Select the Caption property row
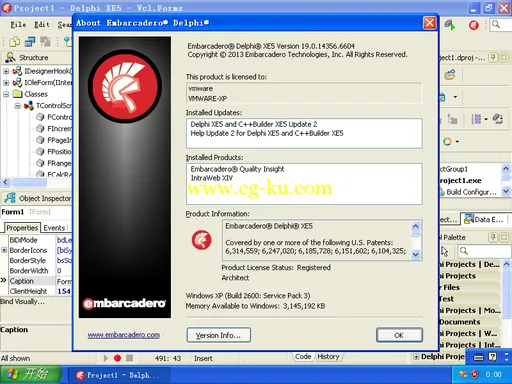Image resolution: width=512 pixels, height=384 pixels. click(36, 281)
